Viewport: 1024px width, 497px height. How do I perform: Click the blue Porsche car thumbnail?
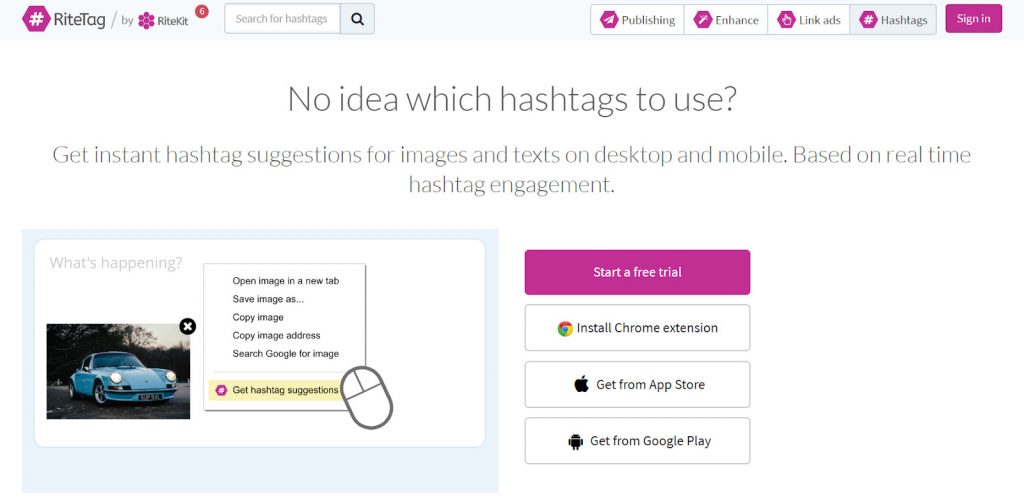point(118,371)
